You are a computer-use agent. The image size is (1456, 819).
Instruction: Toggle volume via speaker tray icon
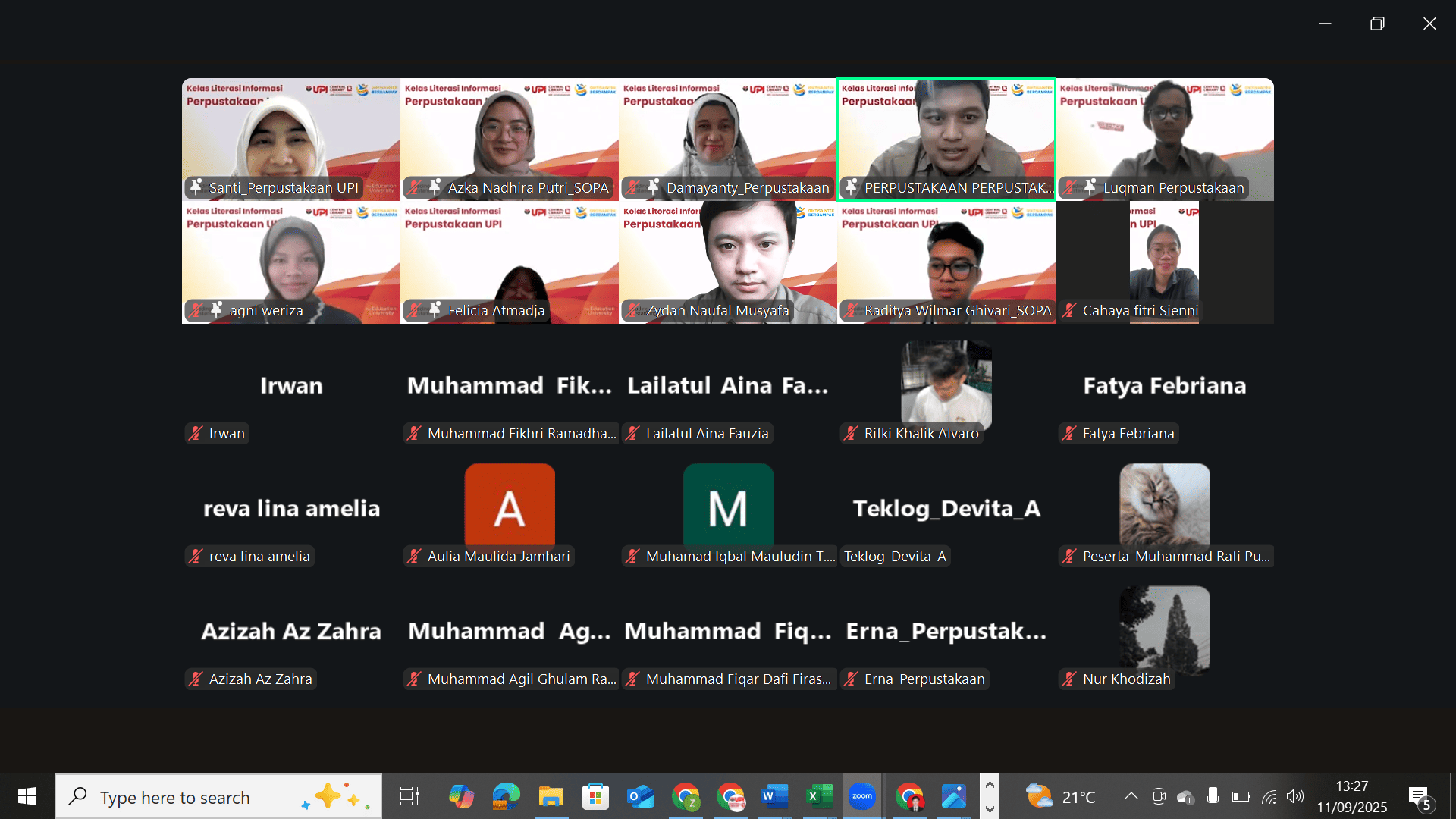[1295, 796]
